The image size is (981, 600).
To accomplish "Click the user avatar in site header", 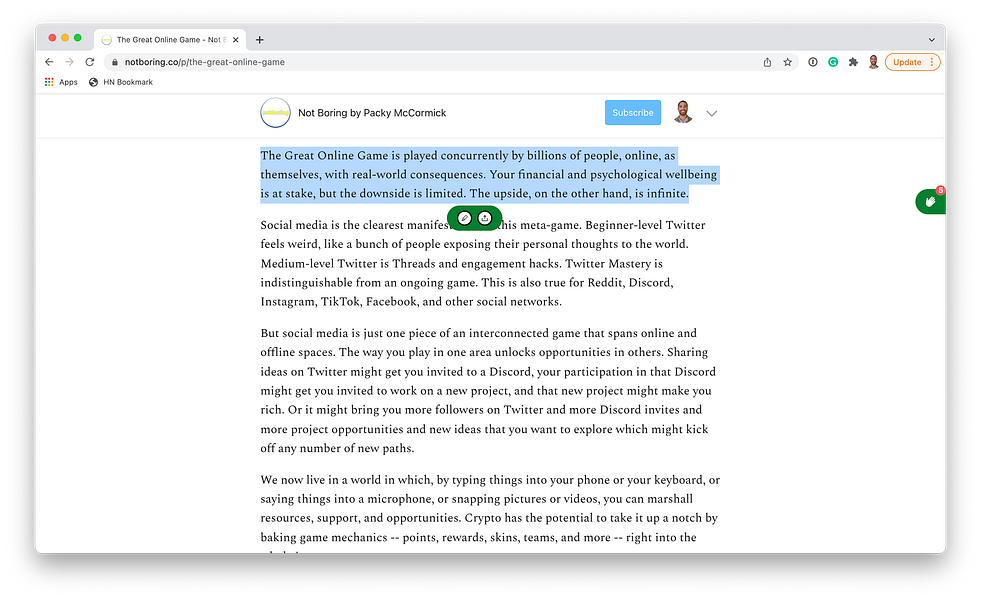I will 683,112.
